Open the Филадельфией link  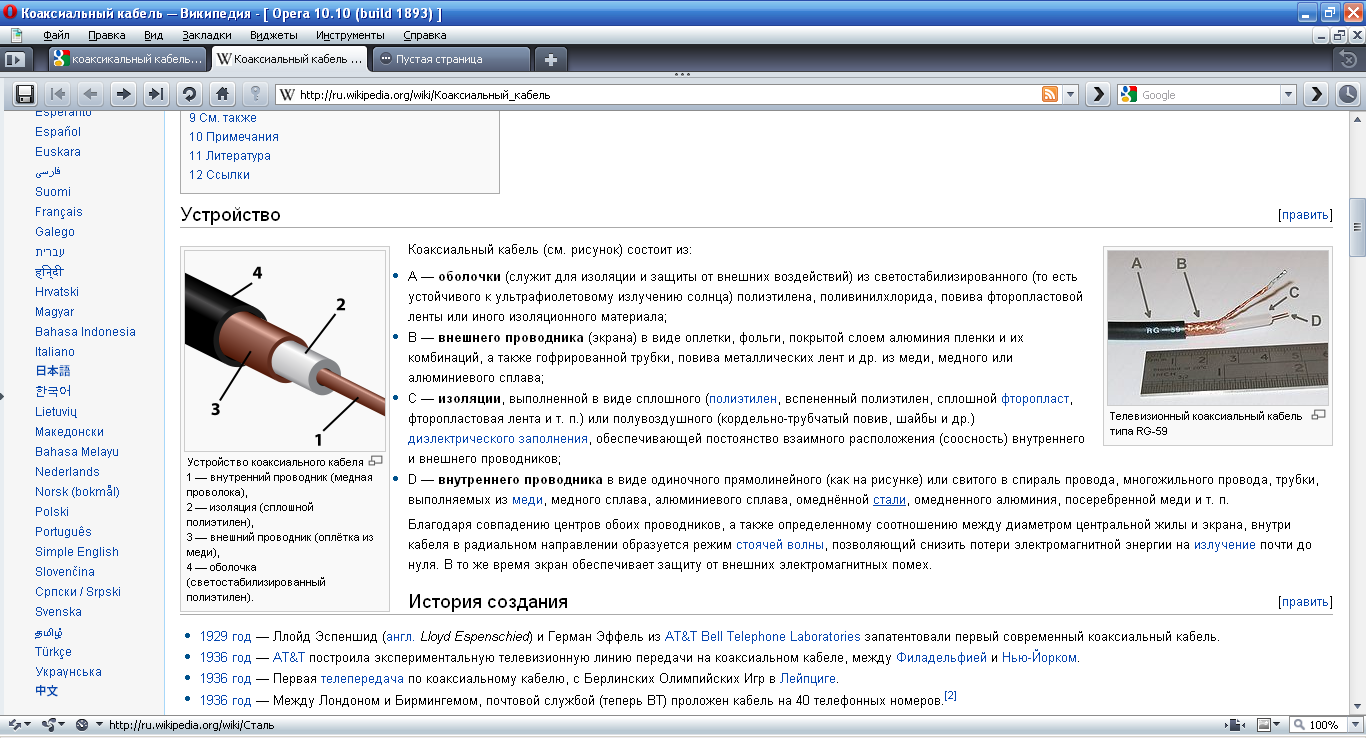pyautogui.click(x=941, y=658)
